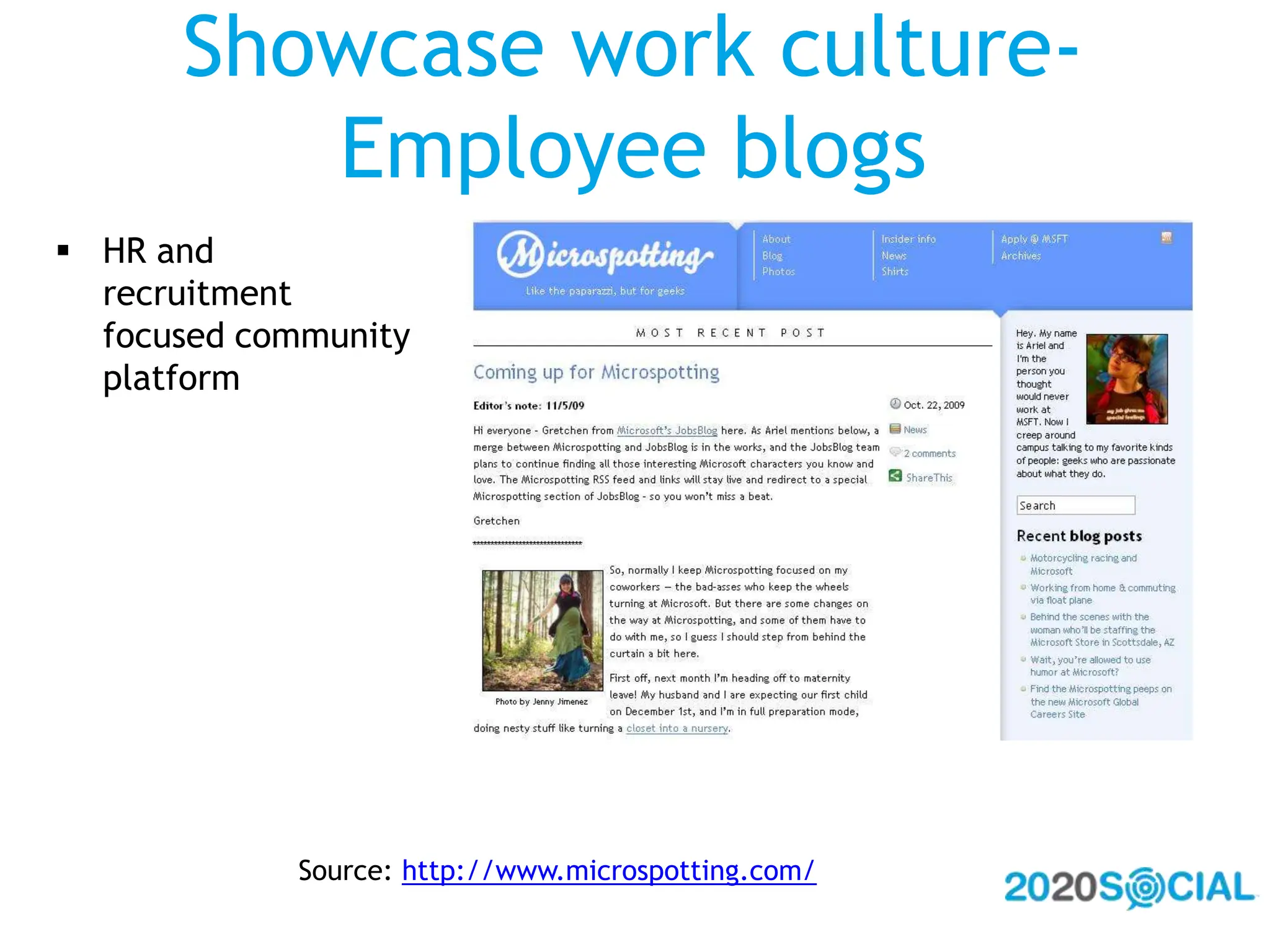
Task: Click the MOST RECENT POST heading
Action: 730,333
